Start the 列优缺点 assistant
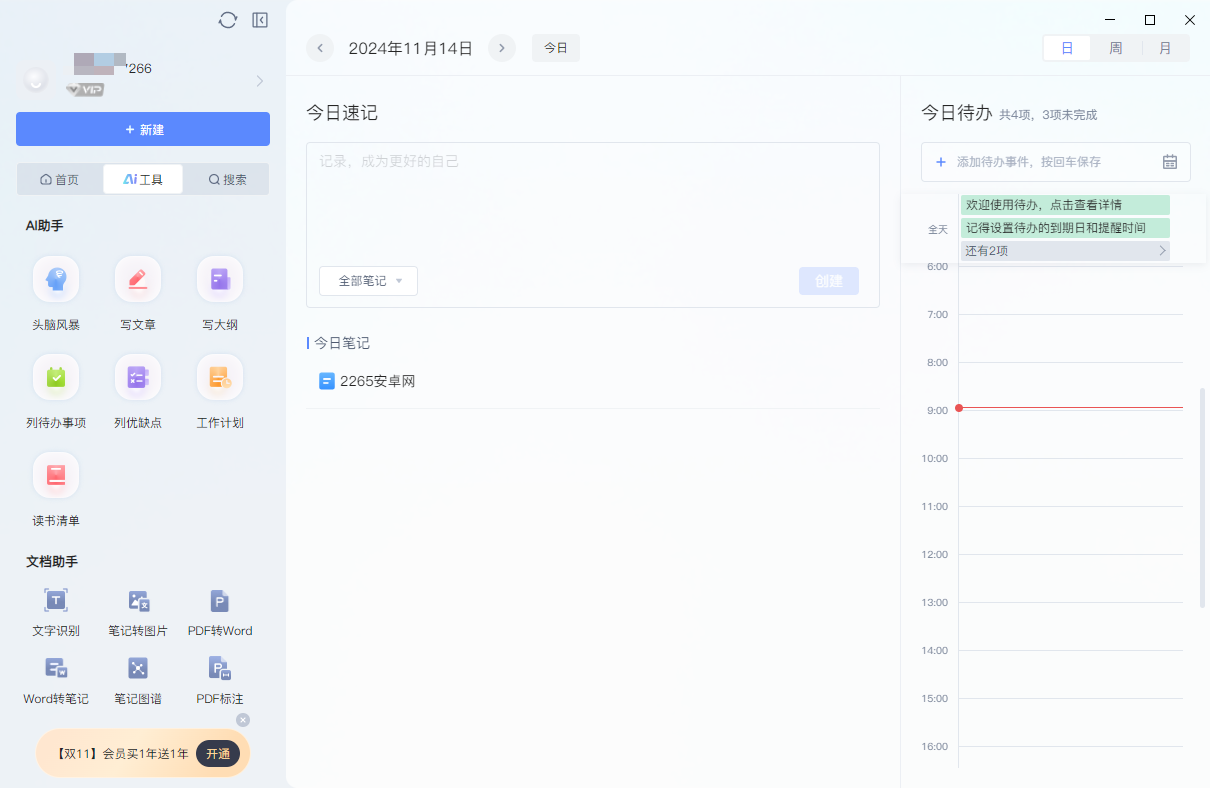This screenshot has height=788, width=1210. 137,390
